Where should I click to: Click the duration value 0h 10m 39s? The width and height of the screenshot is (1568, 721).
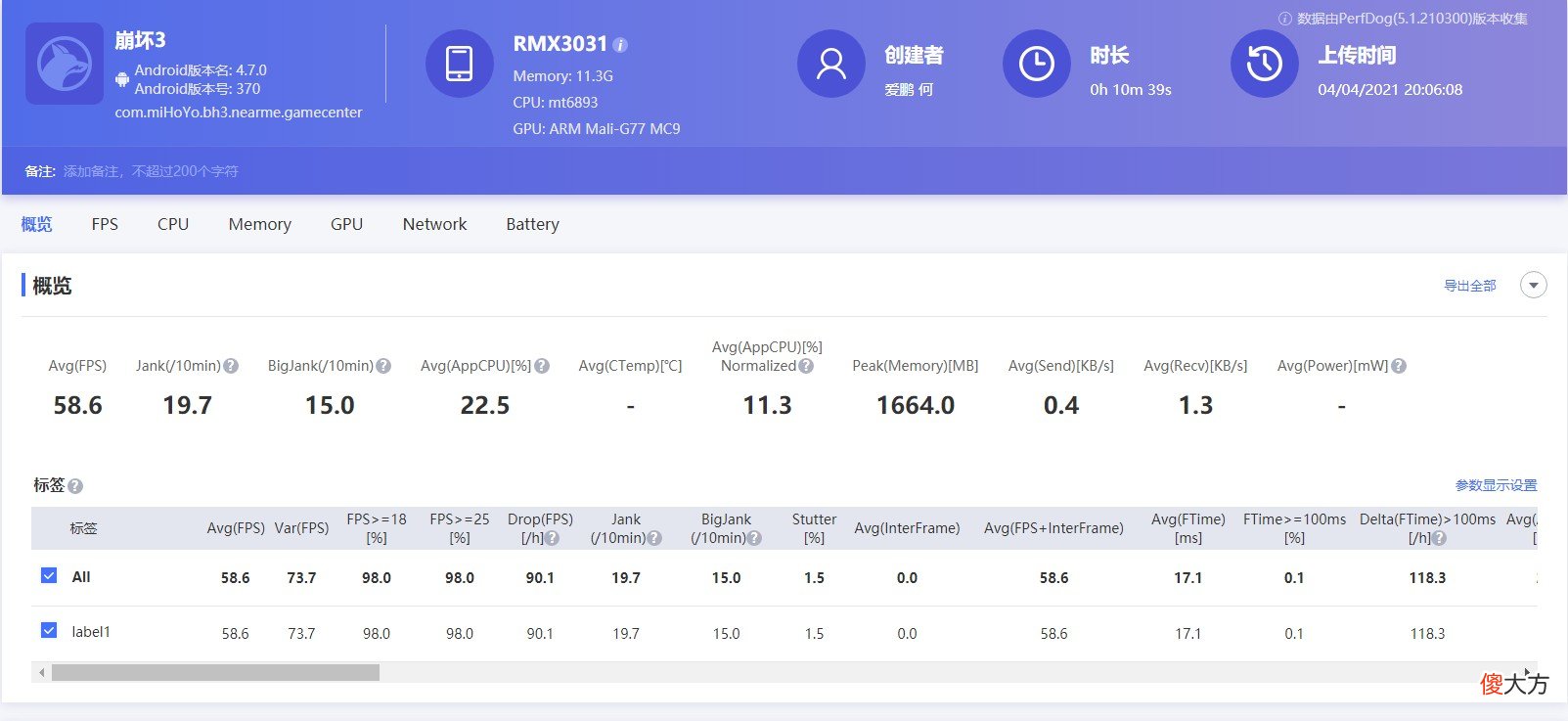point(1131,89)
